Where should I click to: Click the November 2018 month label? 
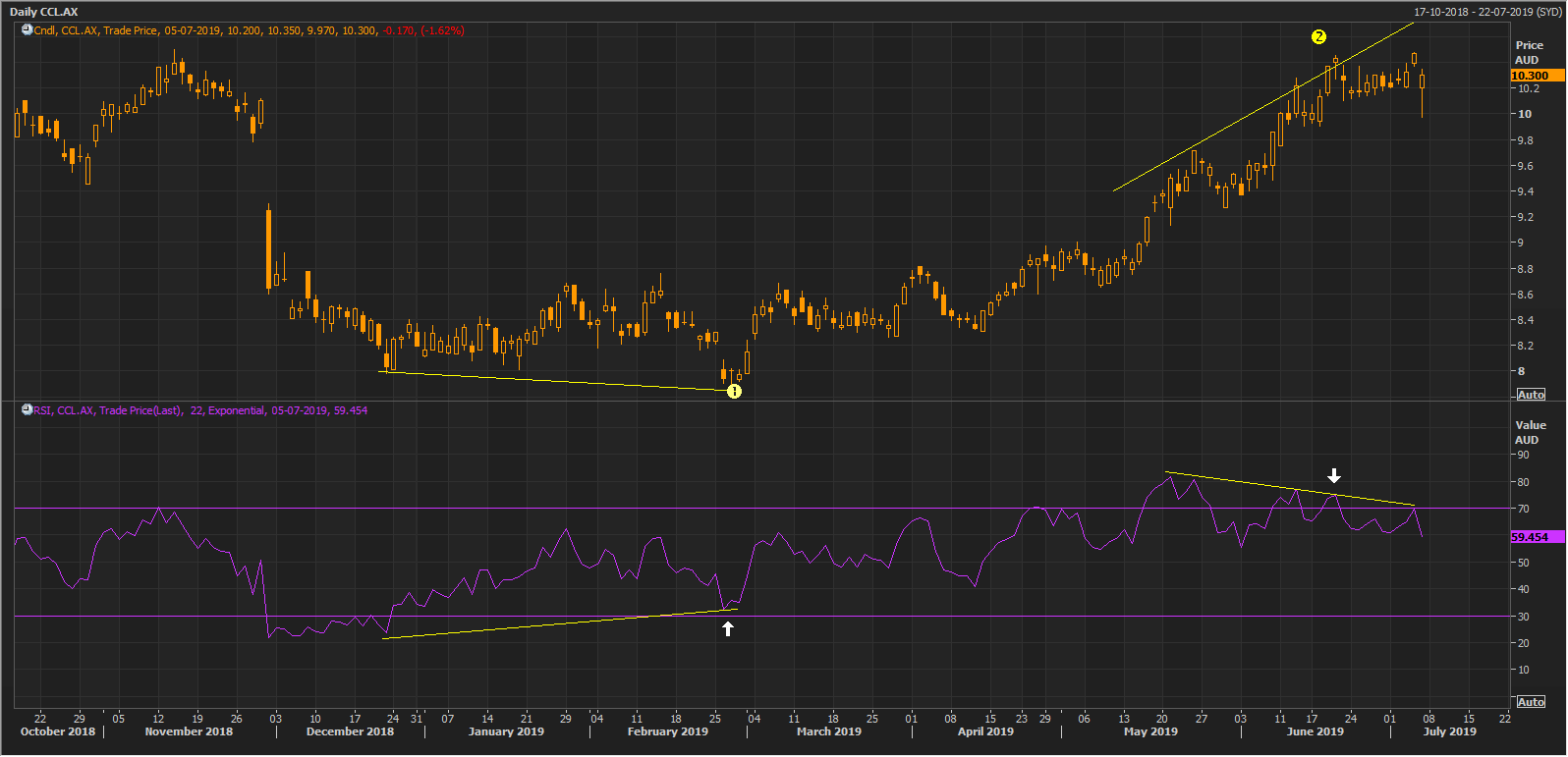click(189, 731)
